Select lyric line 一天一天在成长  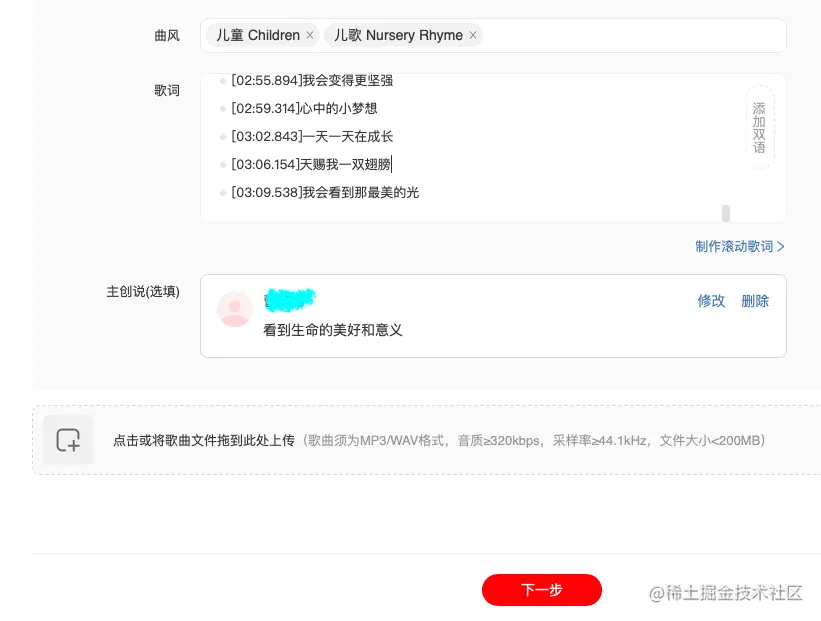point(312,137)
